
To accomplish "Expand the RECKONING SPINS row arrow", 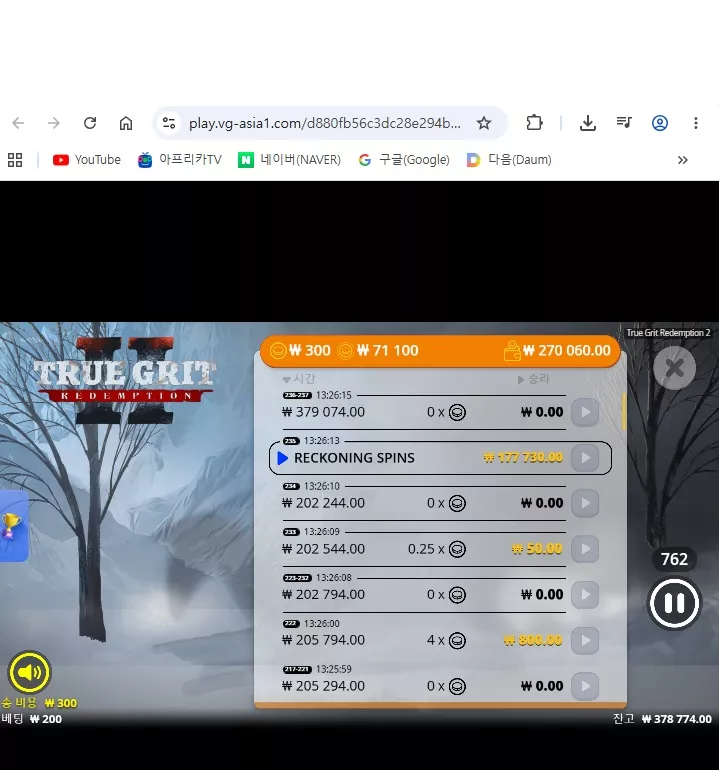I will point(282,458).
